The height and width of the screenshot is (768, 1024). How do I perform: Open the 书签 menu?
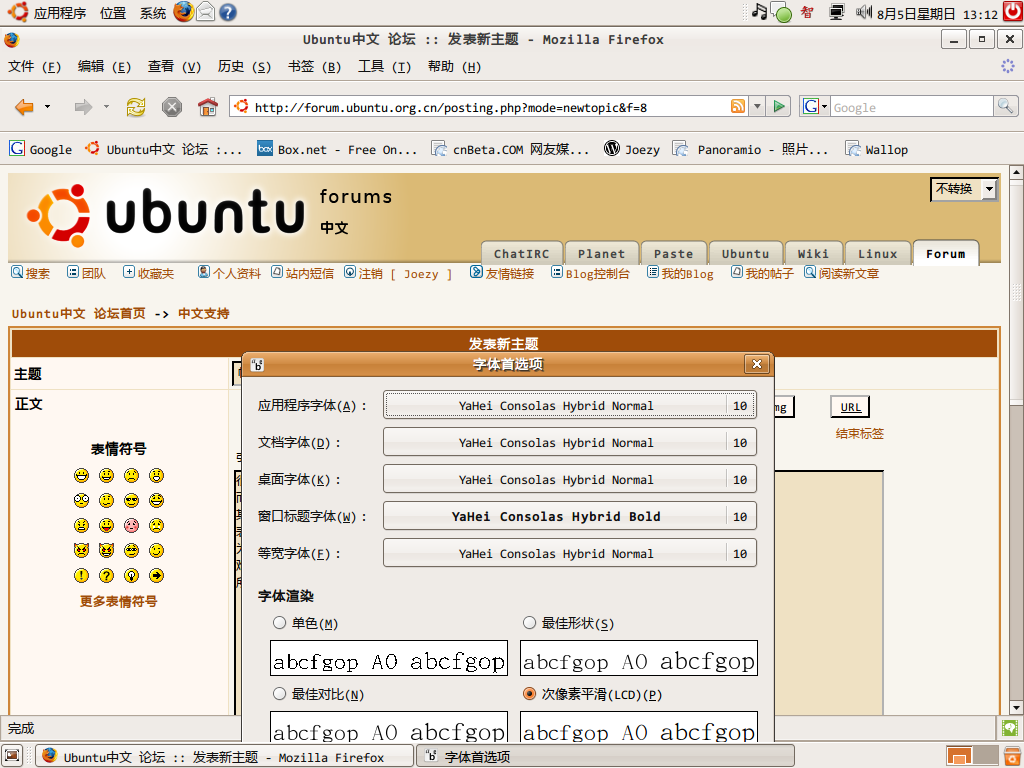pyautogui.click(x=314, y=67)
